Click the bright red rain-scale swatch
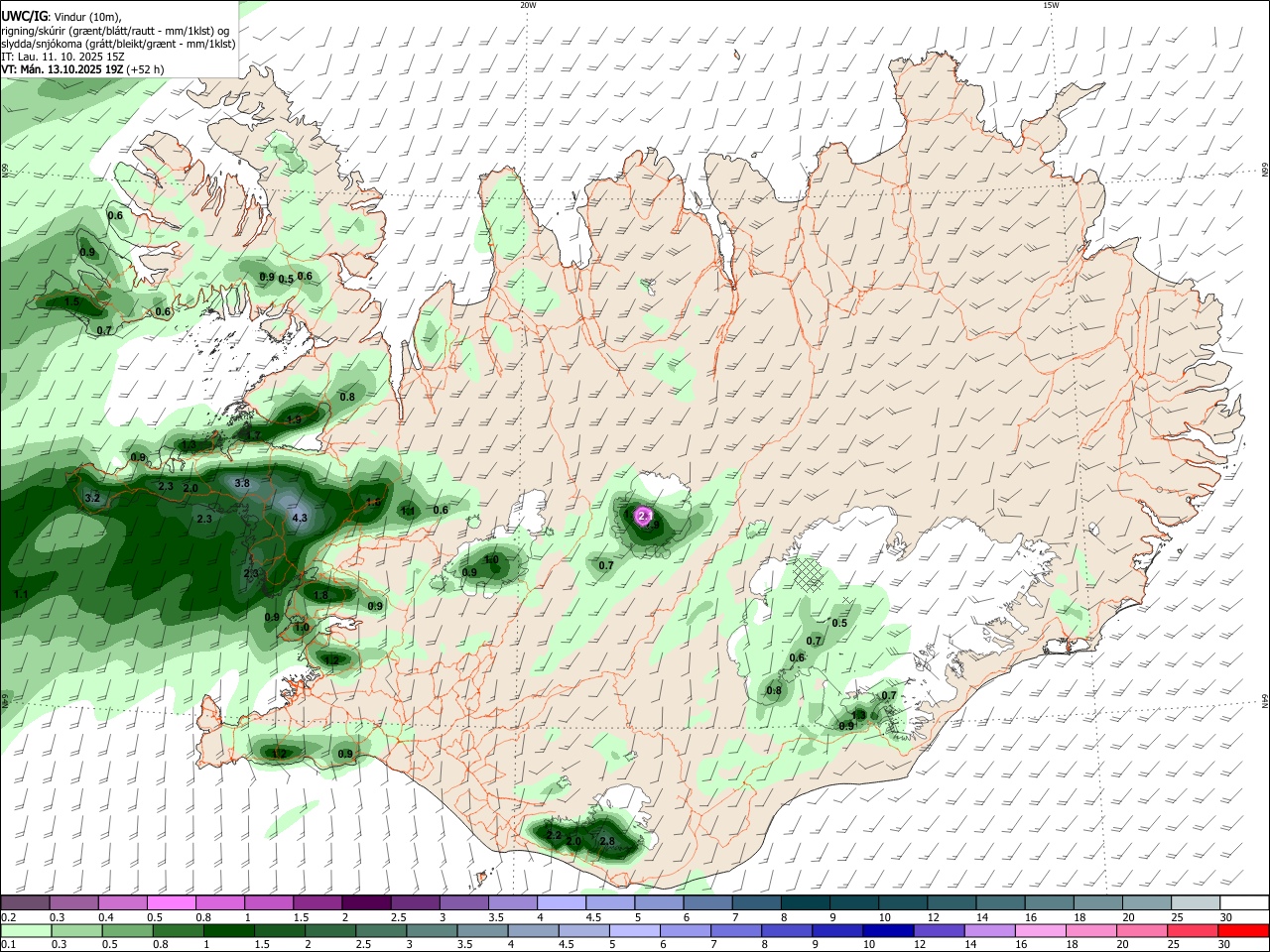Screen dimensions: 1270x952 pyautogui.click(x=1244, y=930)
